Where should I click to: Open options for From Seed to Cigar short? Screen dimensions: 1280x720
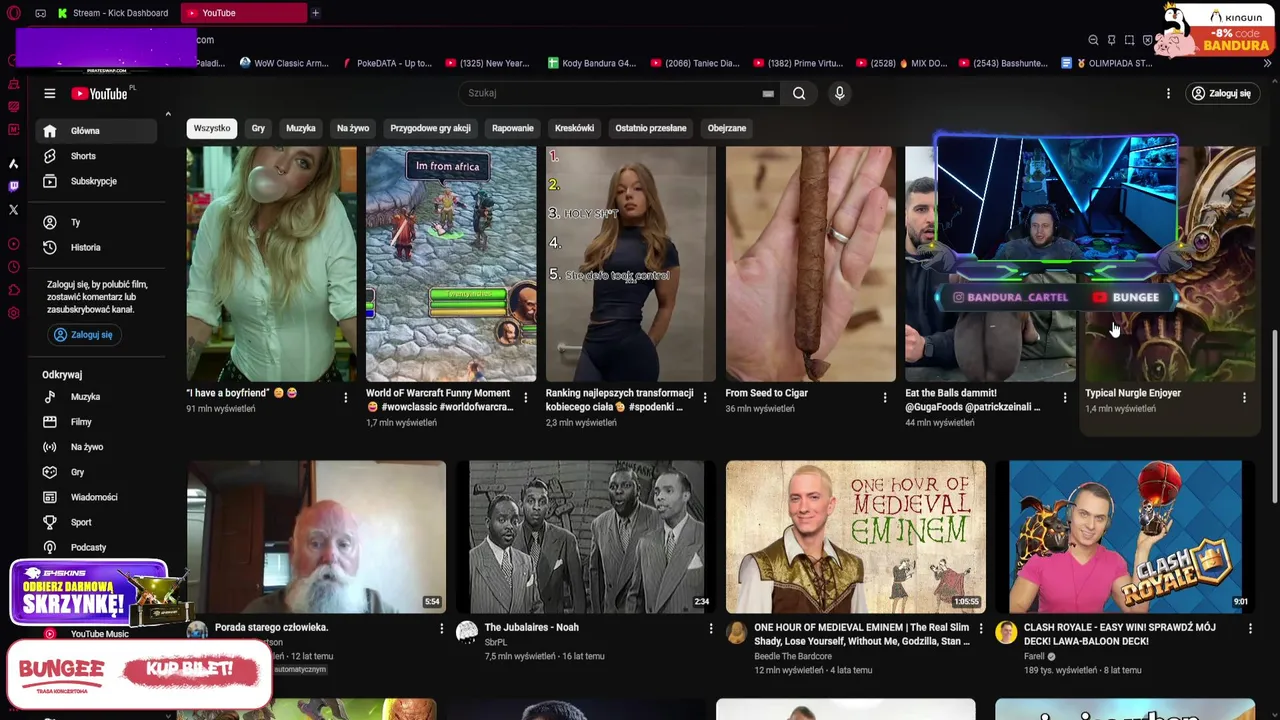point(885,398)
